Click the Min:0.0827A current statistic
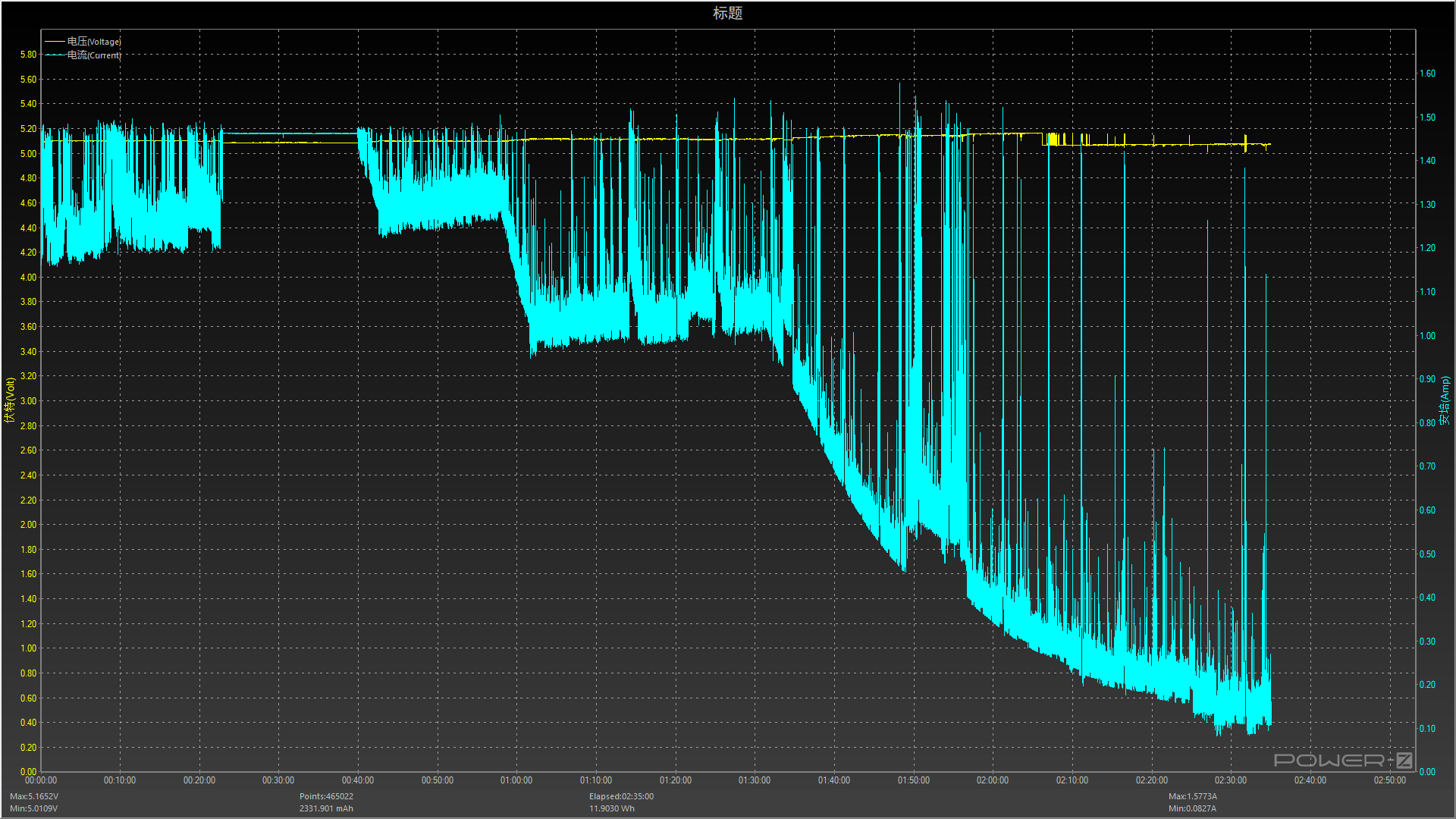Screen dimensions: 1456x819 pyautogui.click(x=1192, y=808)
